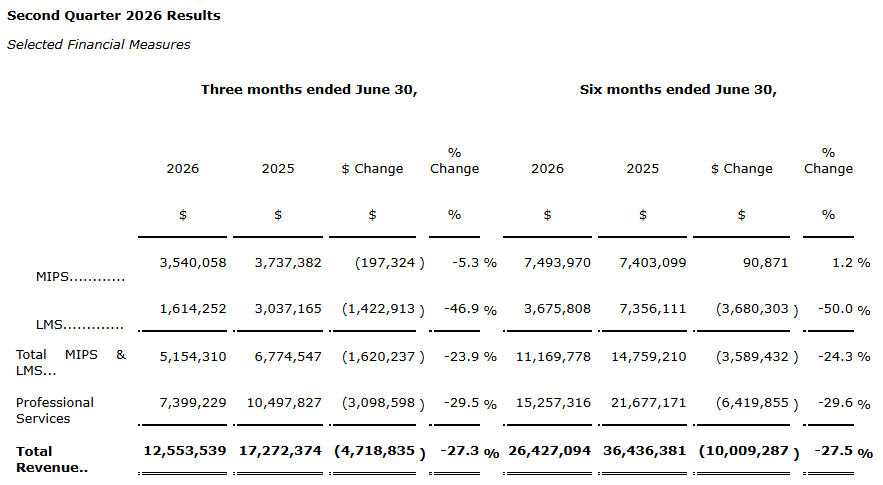Select Total Revenue value 26,427,094
The height and width of the screenshot is (485, 883).
point(549,451)
